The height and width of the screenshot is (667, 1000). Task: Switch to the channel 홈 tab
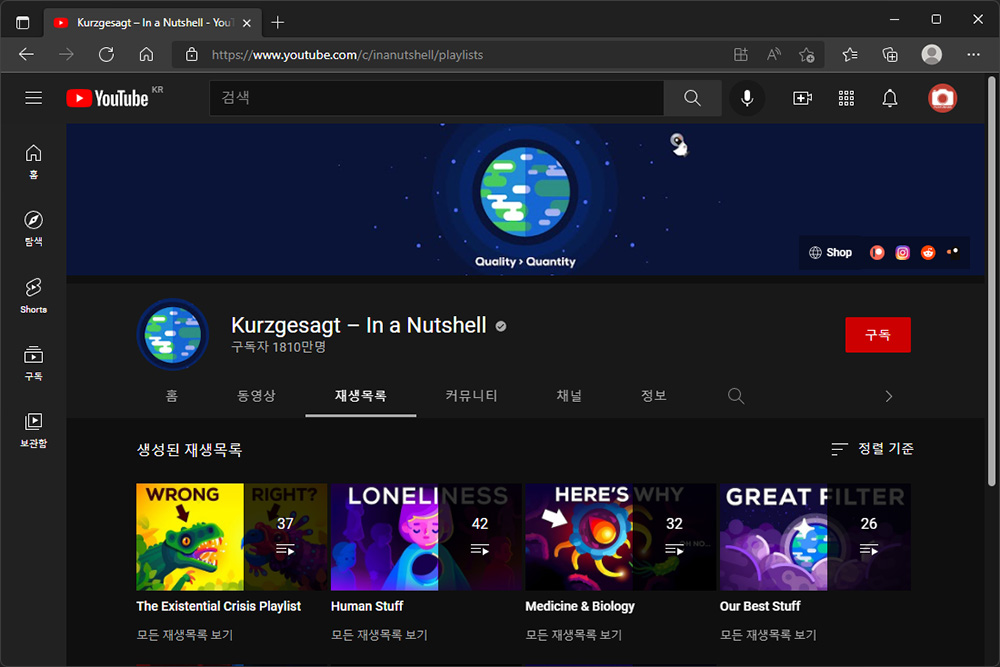click(172, 396)
